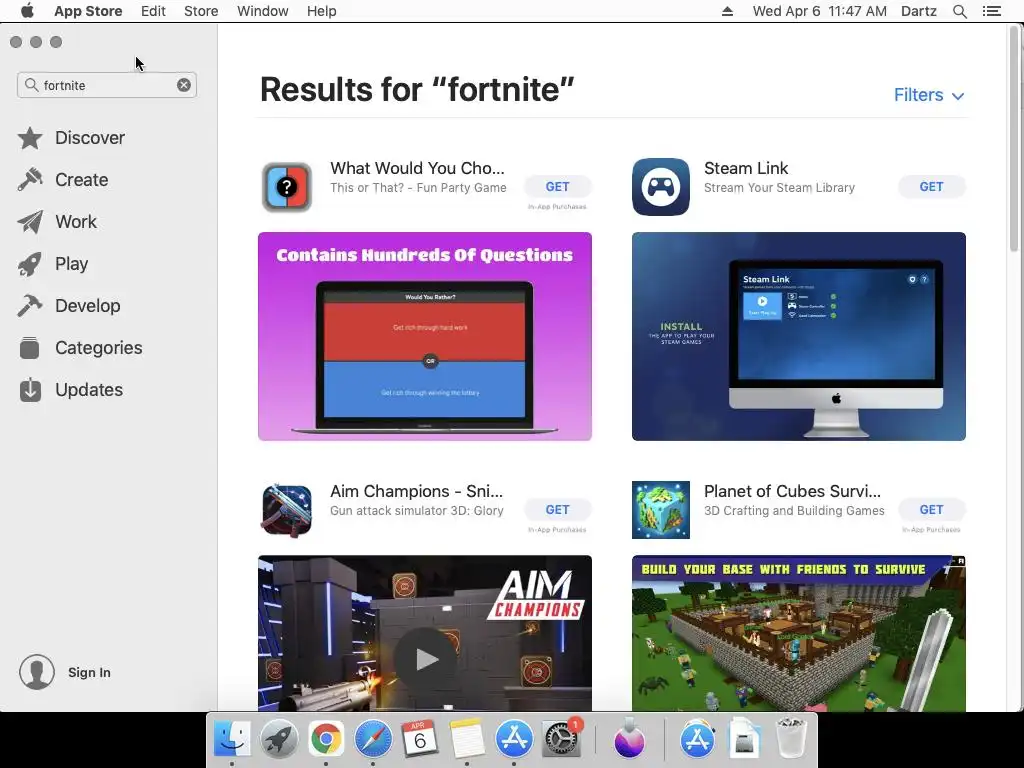
Task: Click the Gun attack simulator 3D: Glory subtitle
Action: [417, 511]
